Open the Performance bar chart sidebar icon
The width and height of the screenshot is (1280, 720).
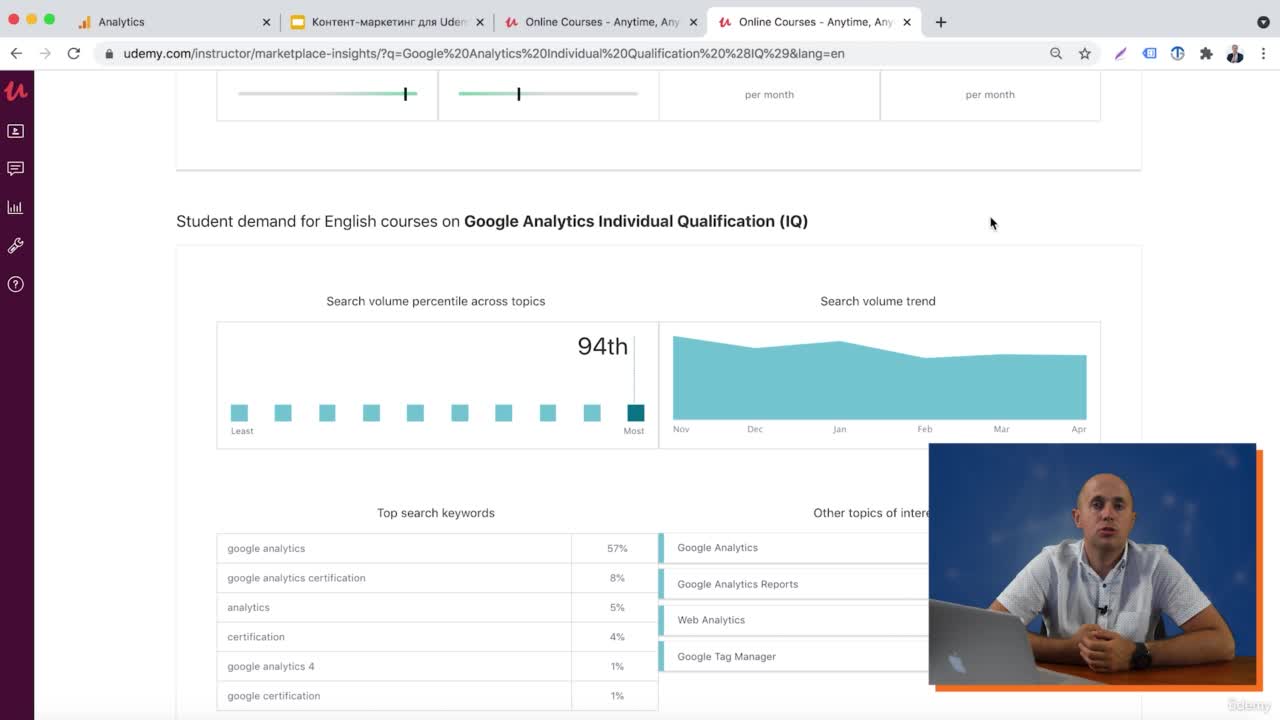(x=15, y=207)
